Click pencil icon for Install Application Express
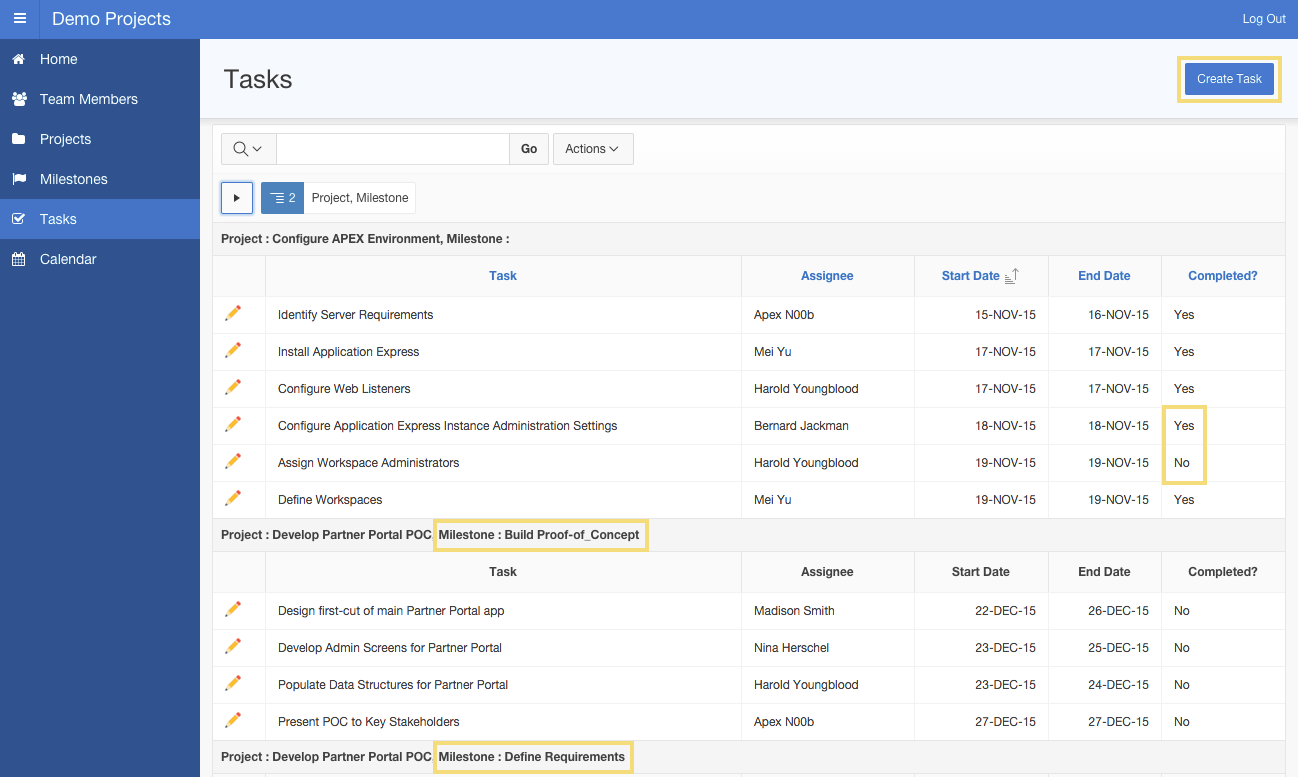This screenshot has width=1298, height=777. click(x=233, y=351)
